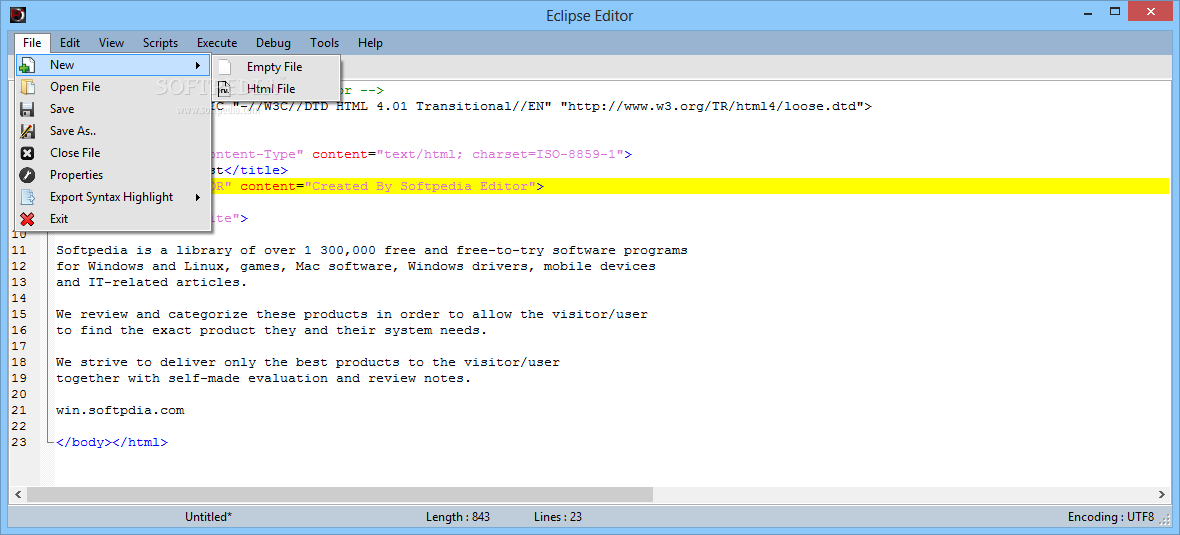The width and height of the screenshot is (1180, 535).
Task: Click the horizontal scrollbar right arrow
Action: pos(1162,494)
